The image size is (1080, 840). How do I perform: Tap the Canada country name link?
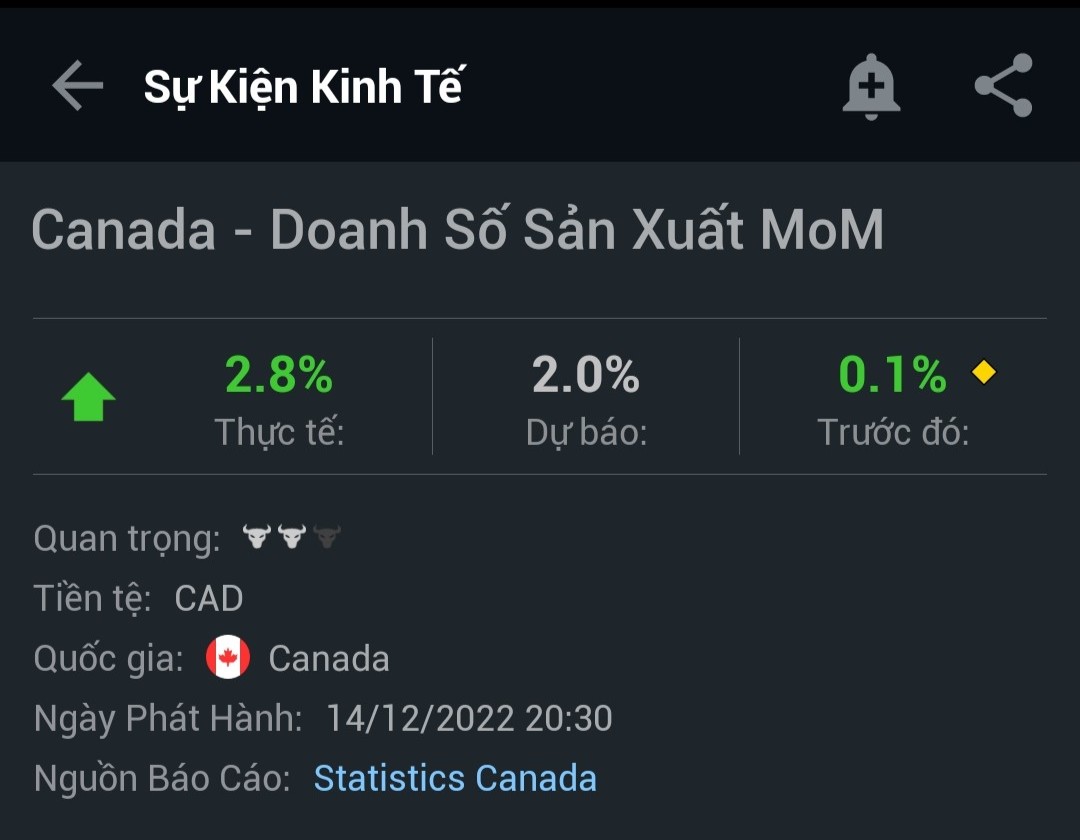tap(327, 657)
